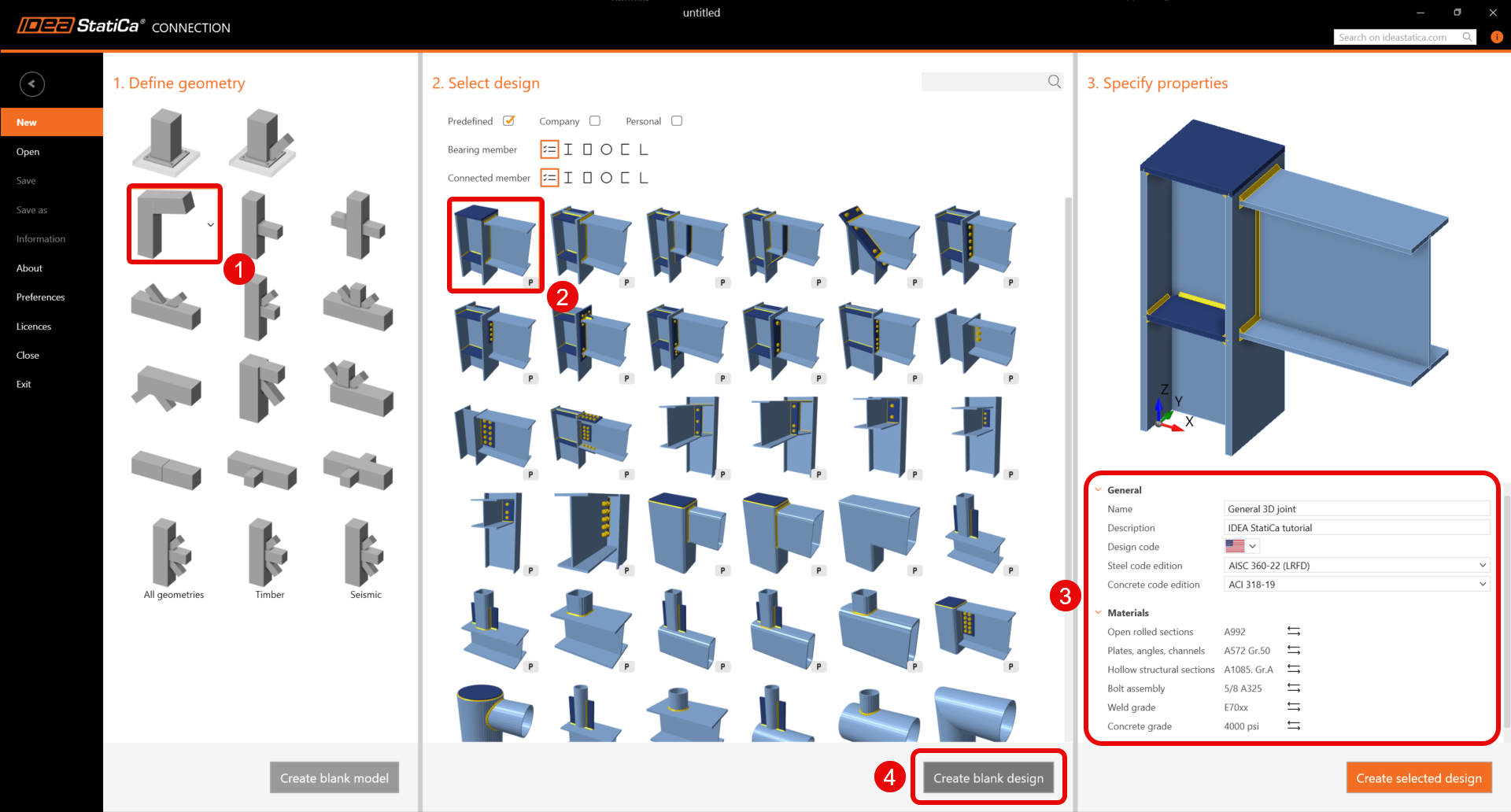
Task: Pick the straight beam splice geometry
Action: (x=166, y=470)
